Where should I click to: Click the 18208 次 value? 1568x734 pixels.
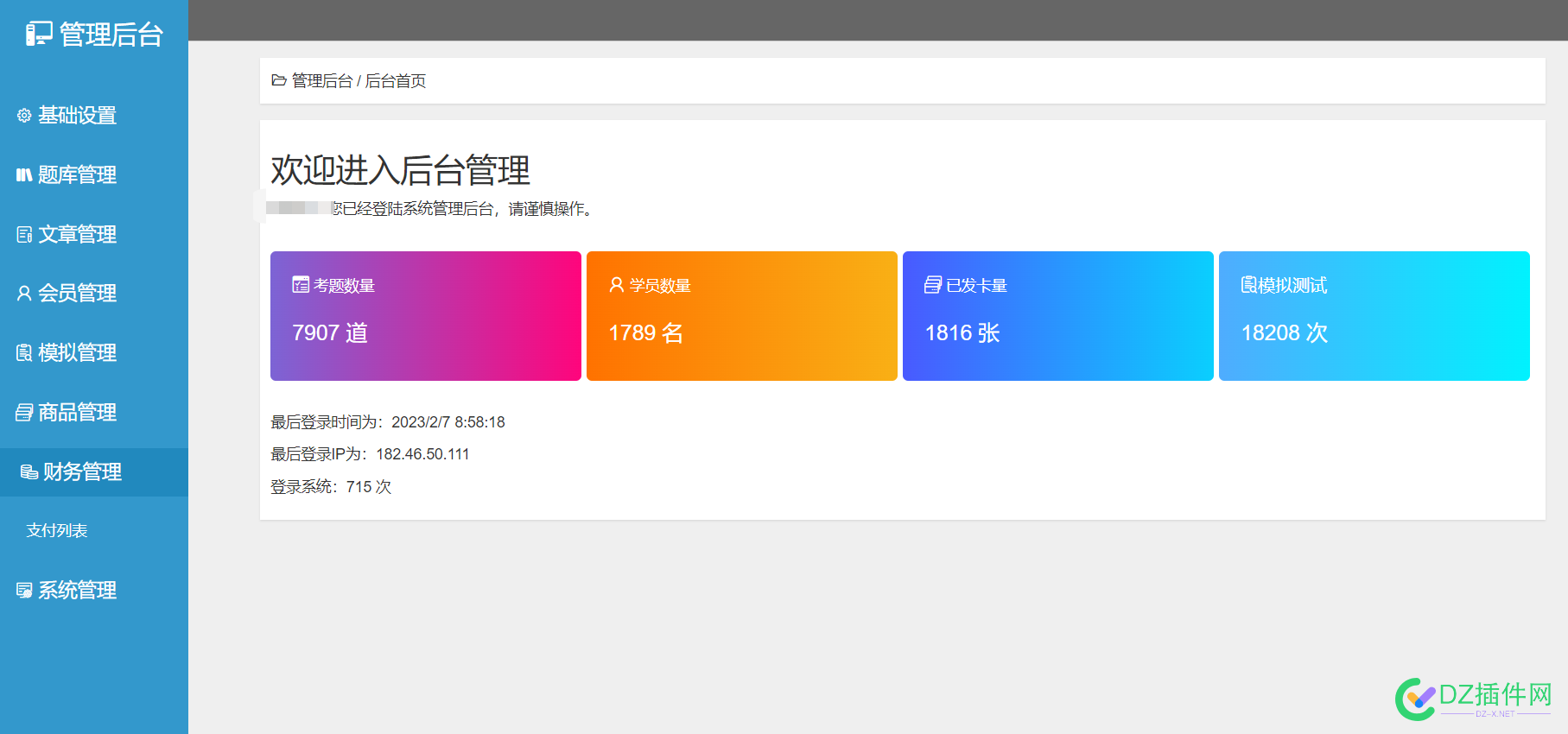click(1285, 332)
